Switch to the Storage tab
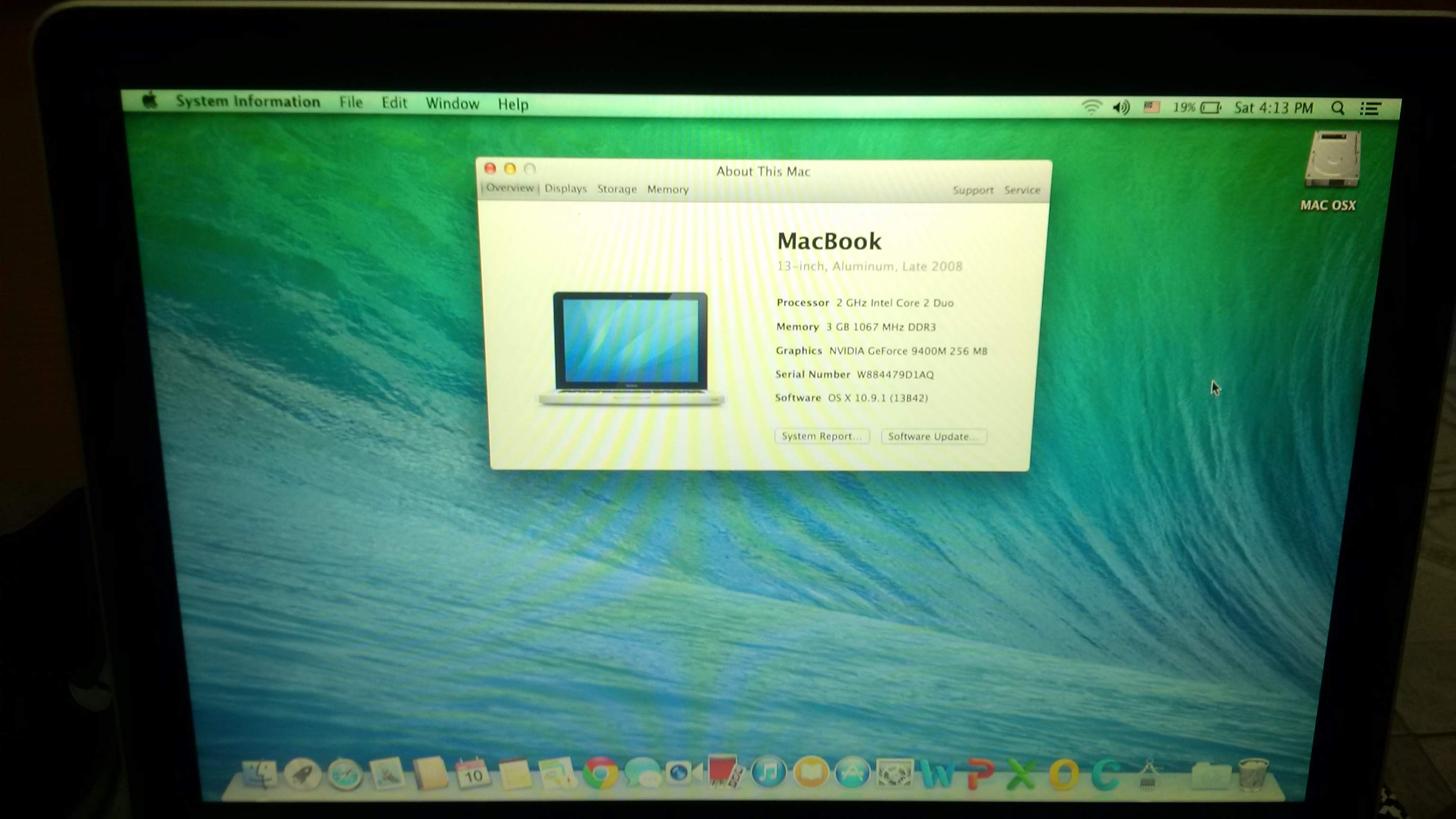1456x819 pixels. point(617,190)
